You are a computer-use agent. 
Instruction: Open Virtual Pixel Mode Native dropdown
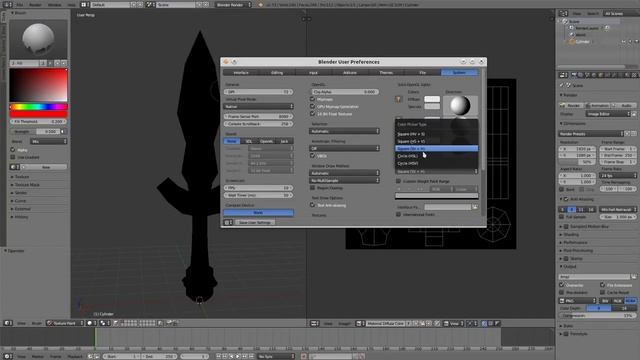point(258,107)
